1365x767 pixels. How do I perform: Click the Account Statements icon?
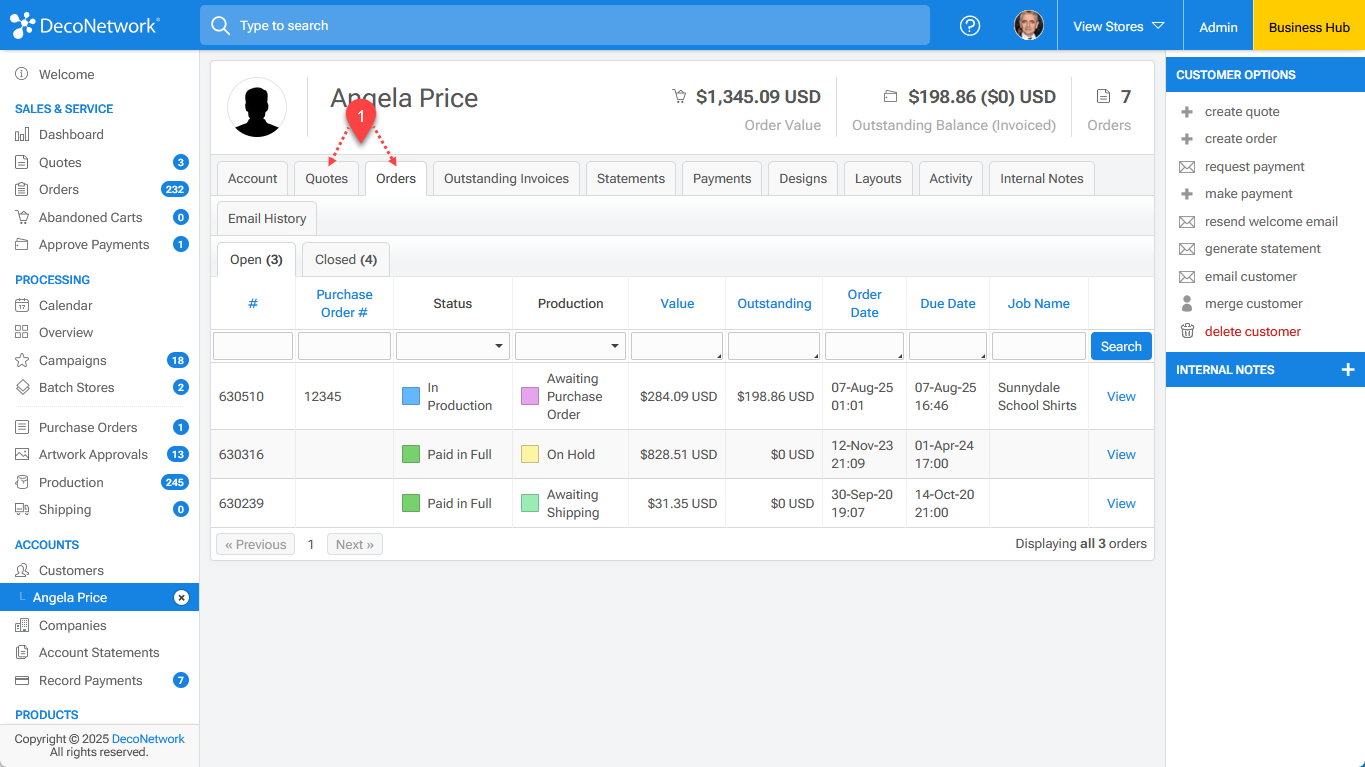22,653
